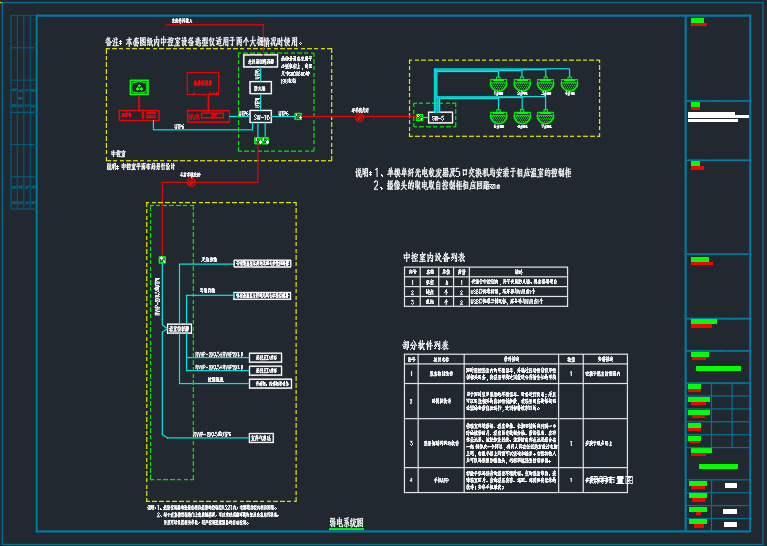Click the top-left green dome camera symbol
Screen dimensions: 767x546
496,86
